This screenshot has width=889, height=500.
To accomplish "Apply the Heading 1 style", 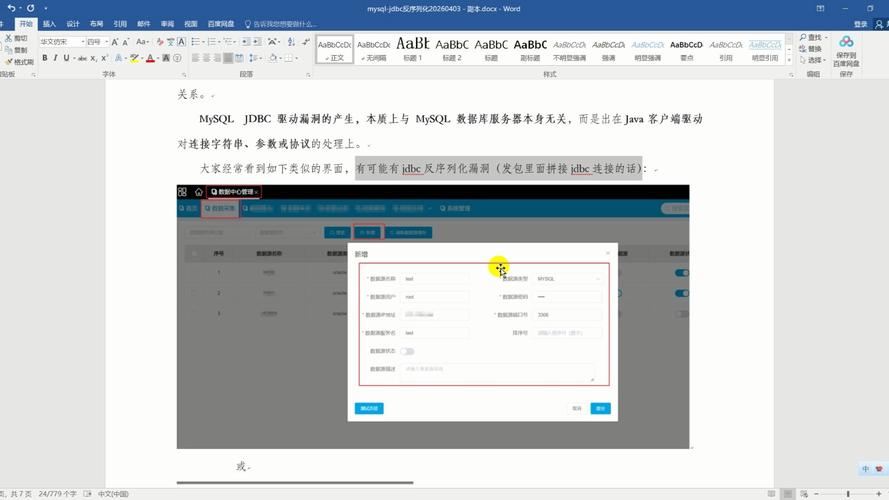I will pos(413,50).
